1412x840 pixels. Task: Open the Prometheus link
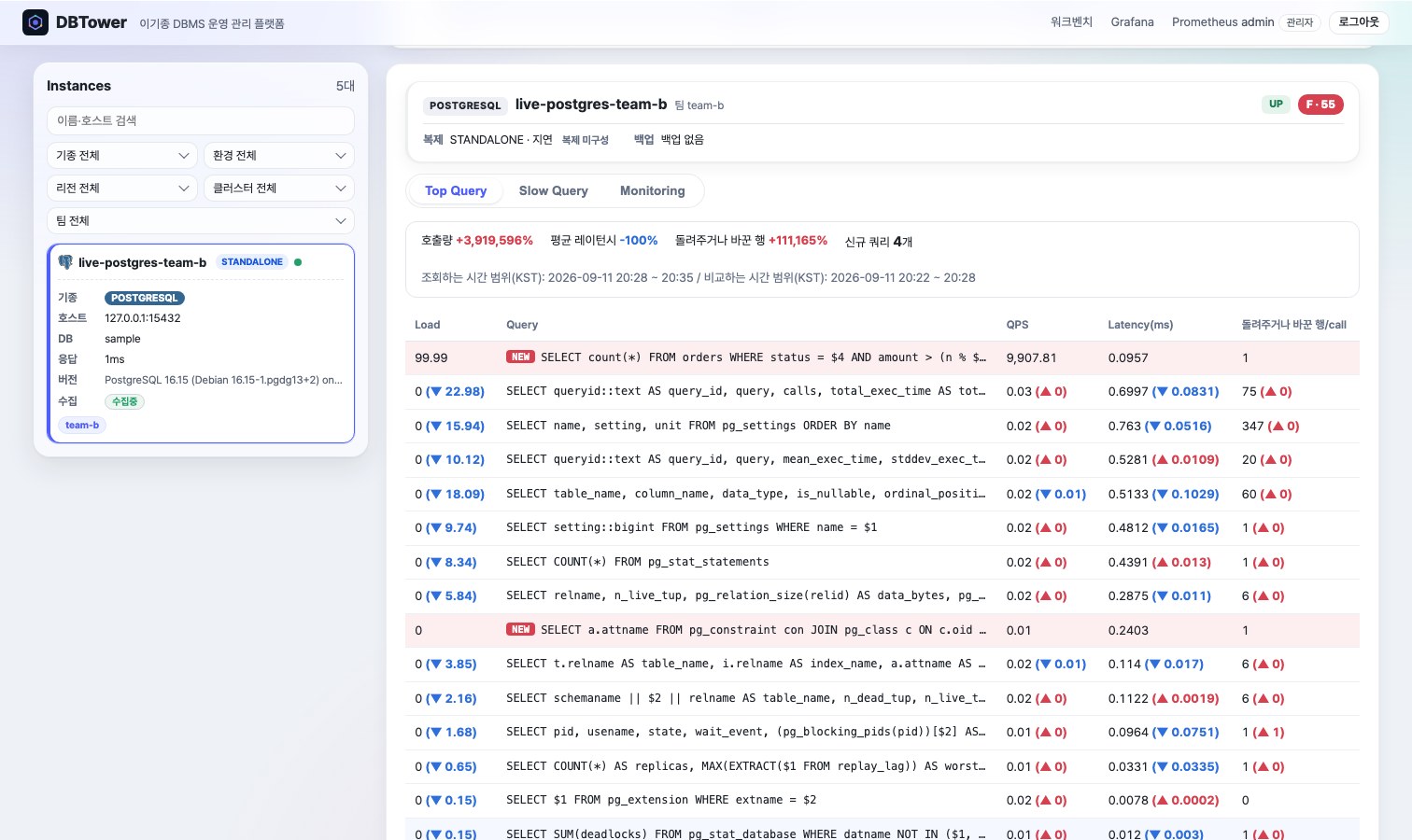(1205, 22)
